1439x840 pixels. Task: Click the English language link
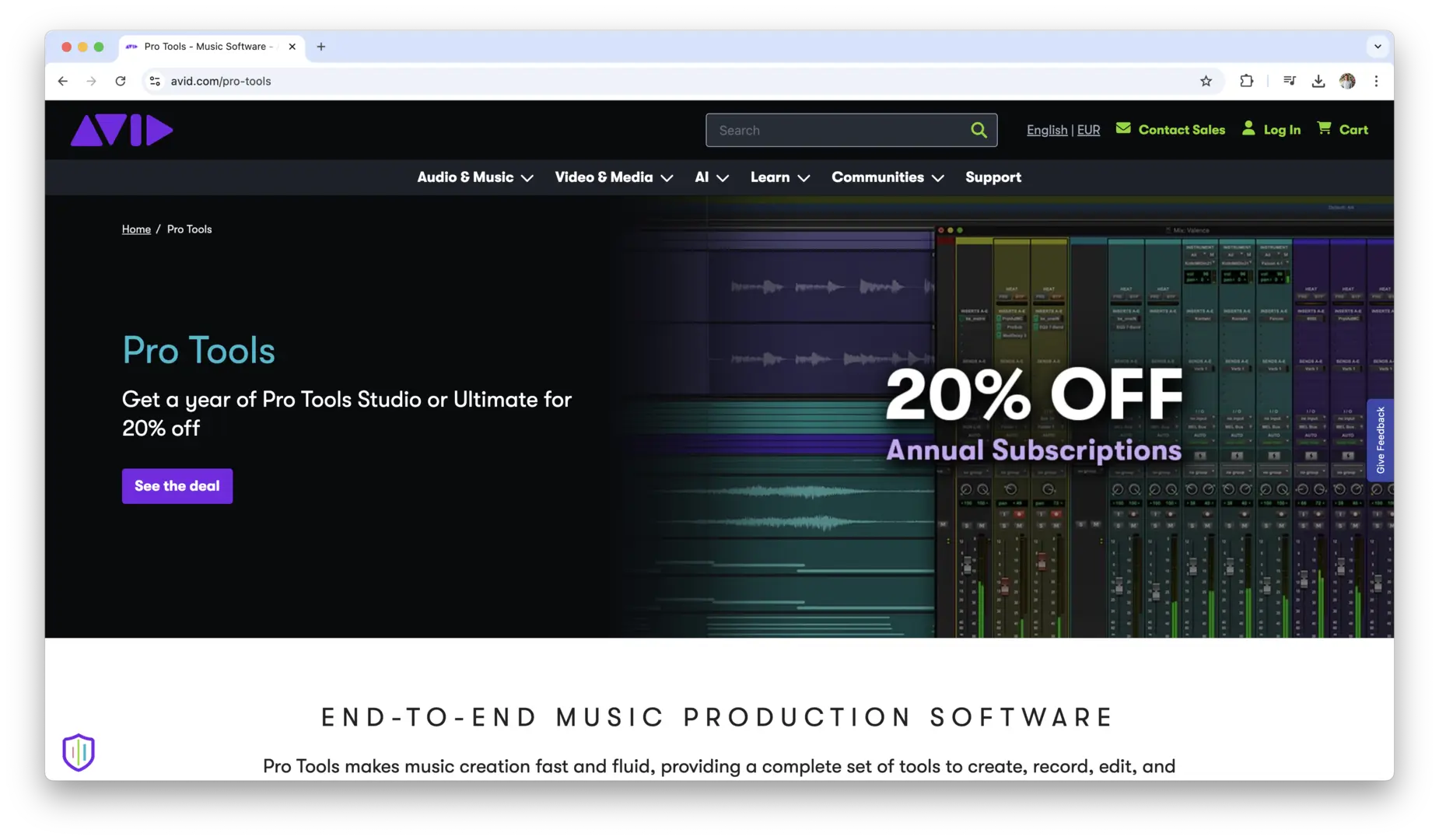pyautogui.click(x=1047, y=130)
